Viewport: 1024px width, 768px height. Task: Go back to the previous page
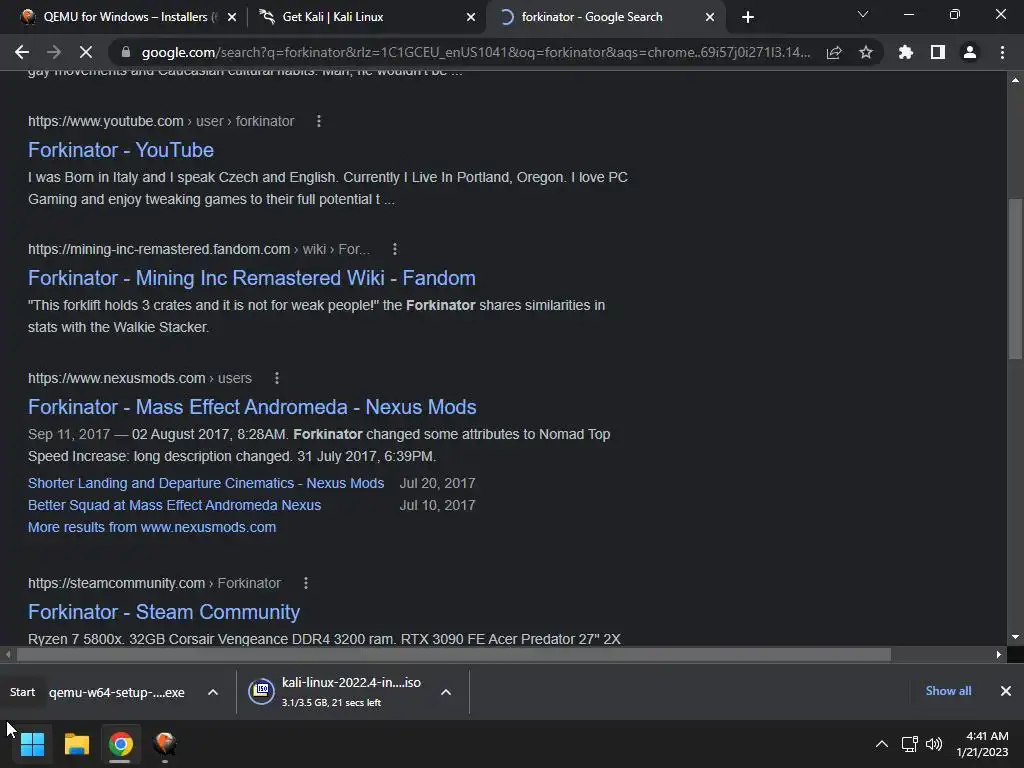point(22,52)
